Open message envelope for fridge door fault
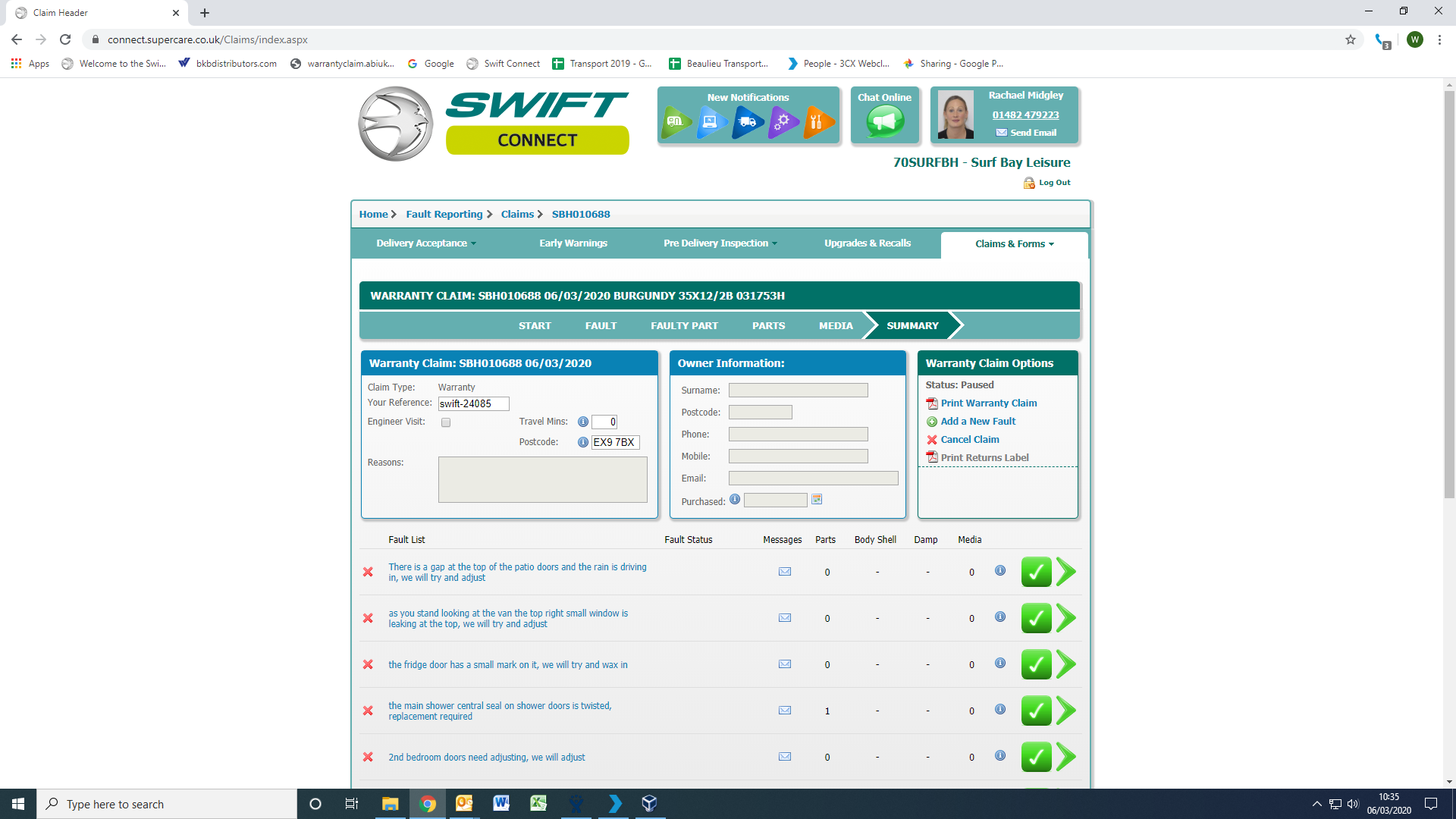Viewport: 1456px width, 819px height. tap(785, 664)
